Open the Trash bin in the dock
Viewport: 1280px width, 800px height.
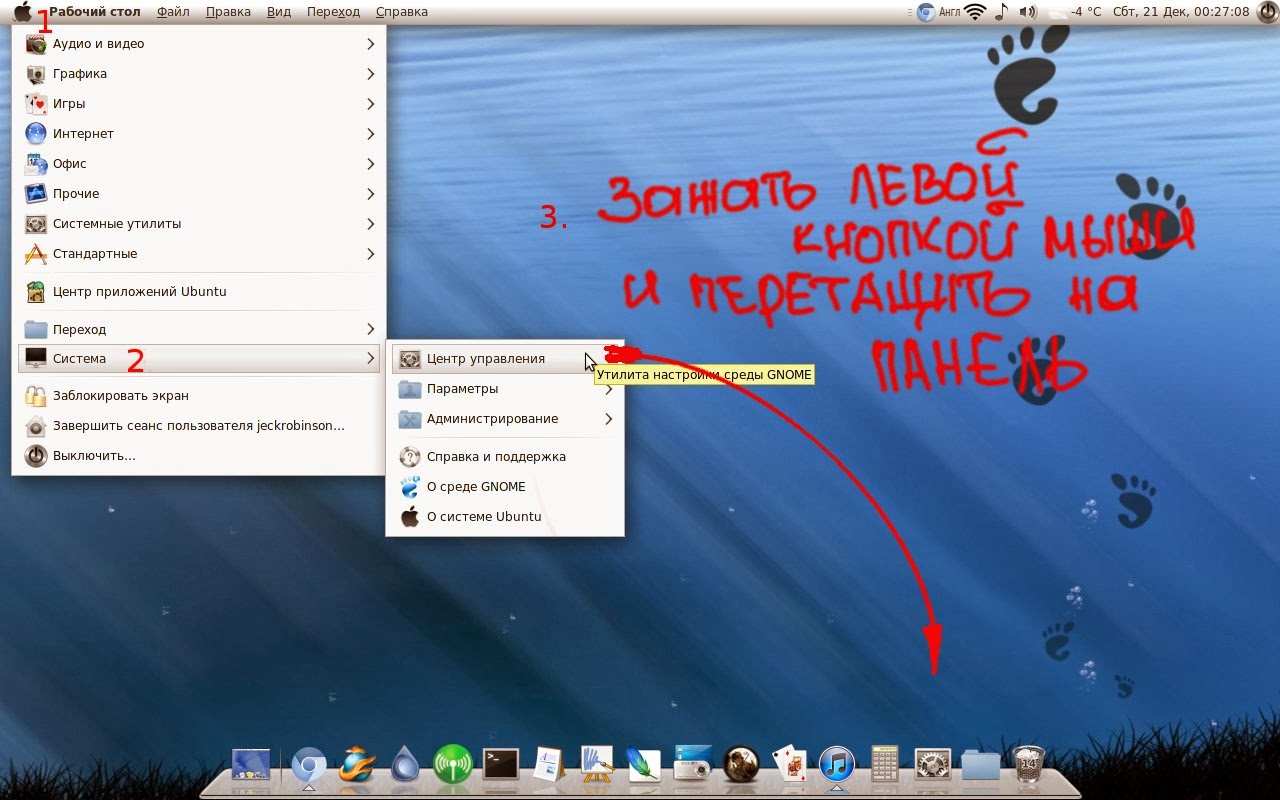(1029, 764)
